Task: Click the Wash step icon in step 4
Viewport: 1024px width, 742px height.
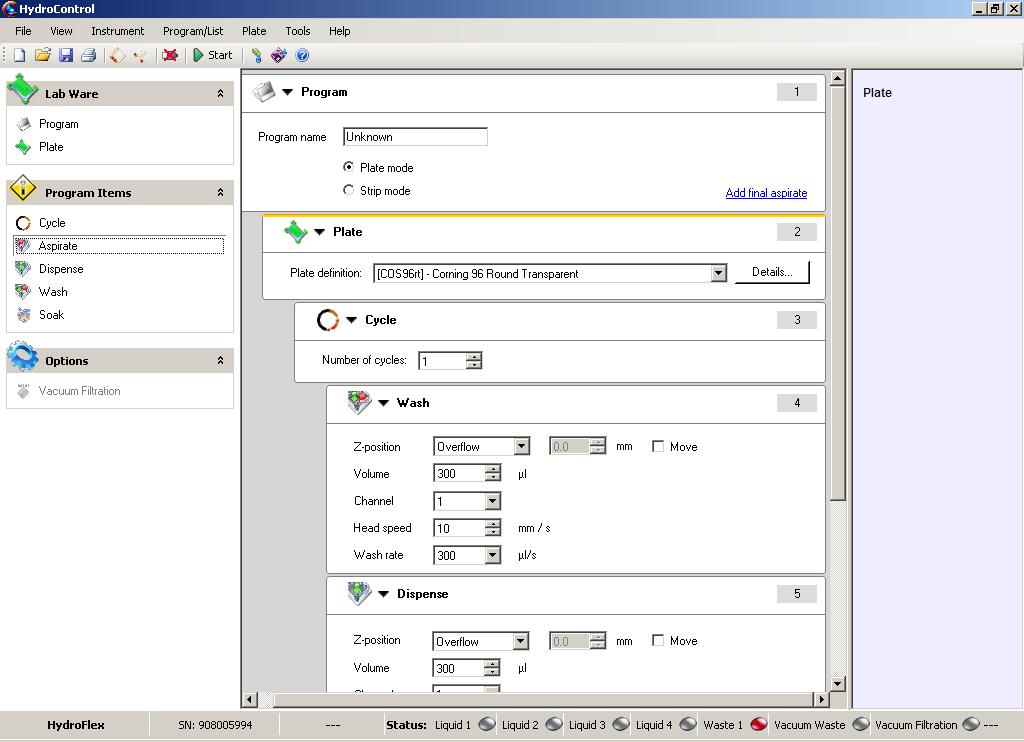Action: pyautogui.click(x=359, y=402)
